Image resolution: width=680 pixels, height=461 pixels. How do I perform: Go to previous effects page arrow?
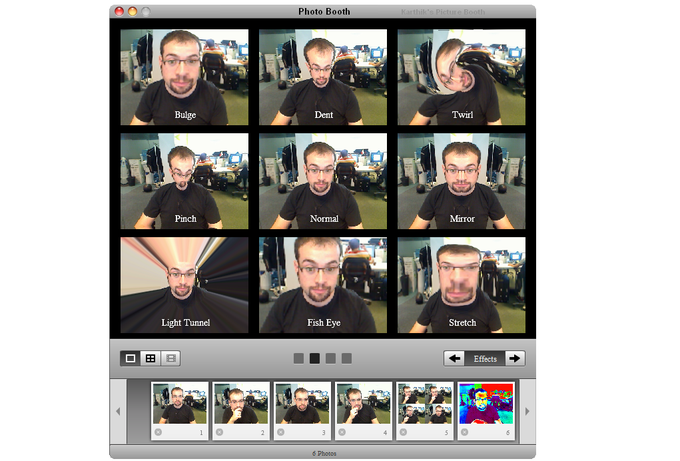point(454,358)
